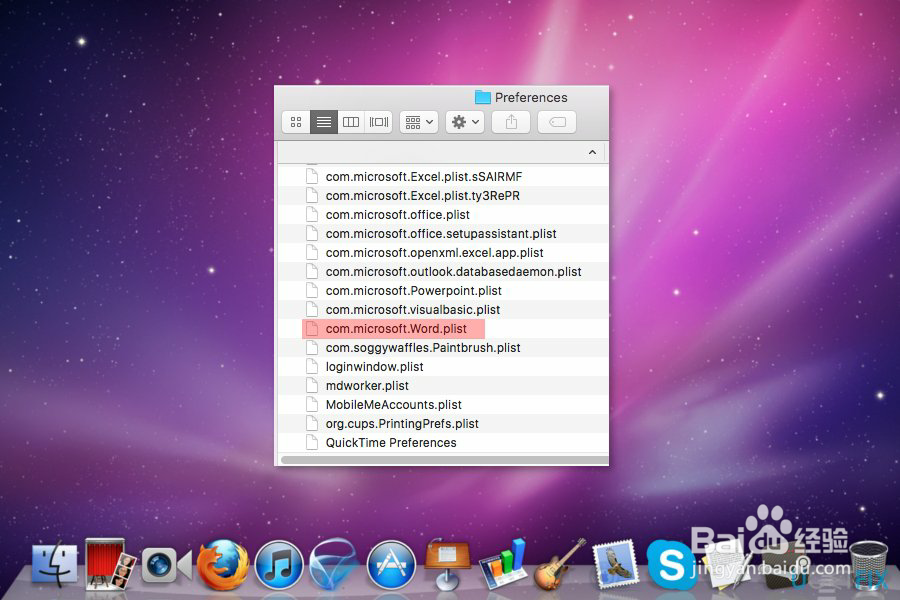
Task: Open FaceTime camera app in dock
Action: (166, 566)
